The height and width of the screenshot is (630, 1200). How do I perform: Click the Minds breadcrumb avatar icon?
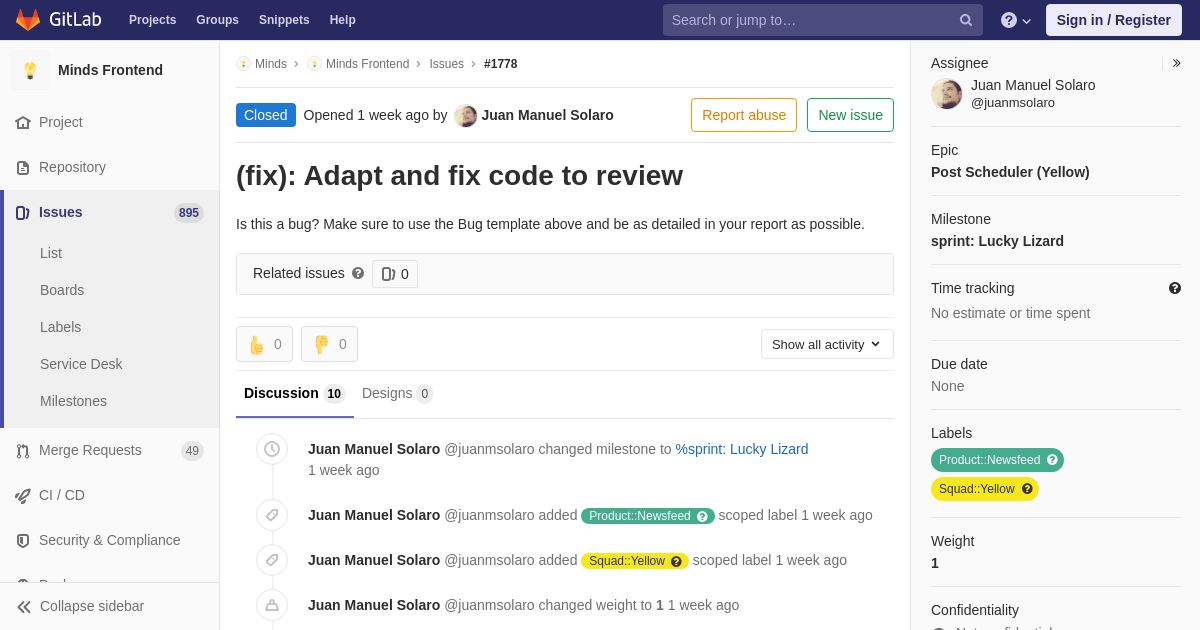point(243,64)
